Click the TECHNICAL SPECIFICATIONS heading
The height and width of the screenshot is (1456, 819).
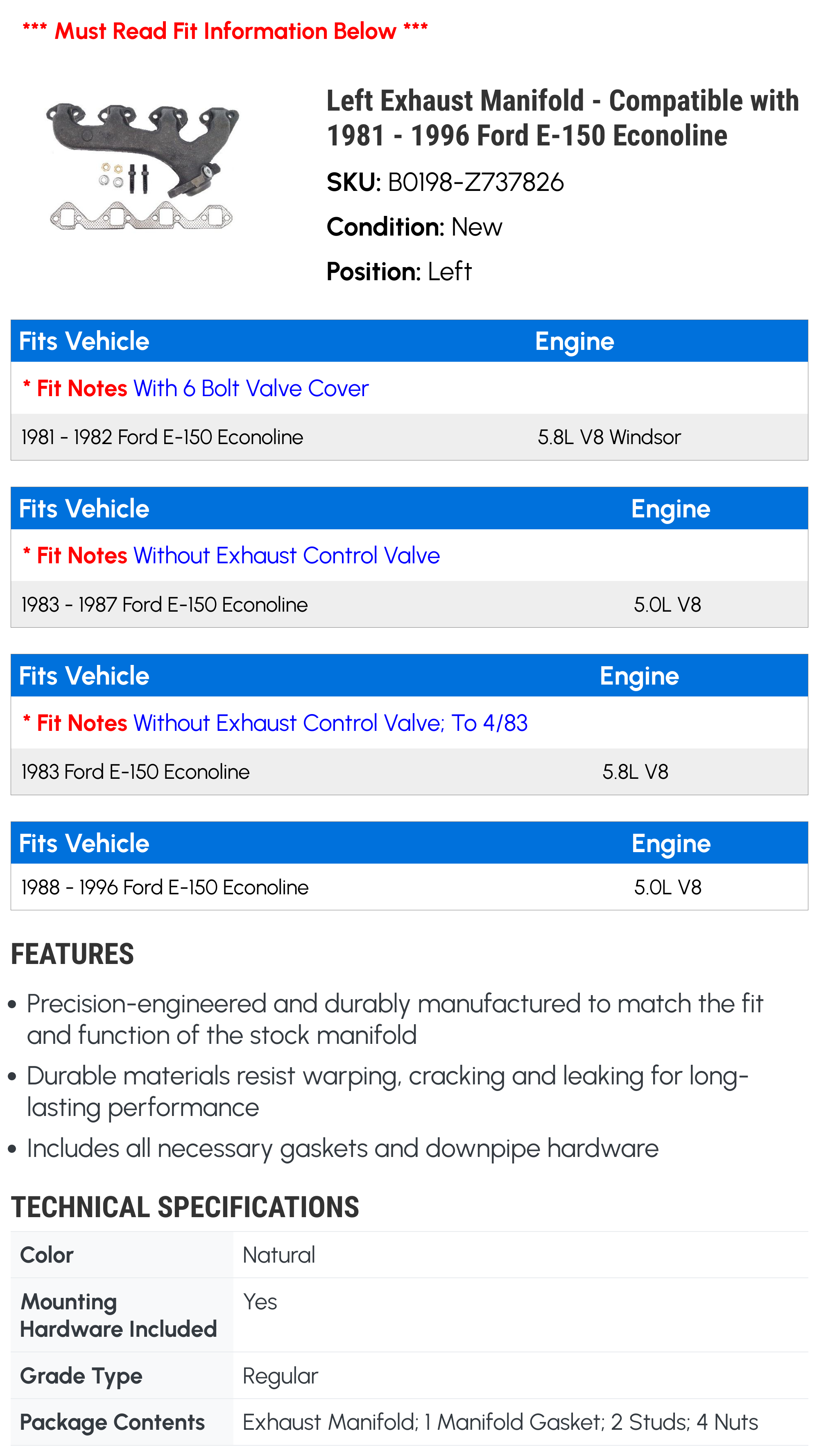[x=185, y=1208]
